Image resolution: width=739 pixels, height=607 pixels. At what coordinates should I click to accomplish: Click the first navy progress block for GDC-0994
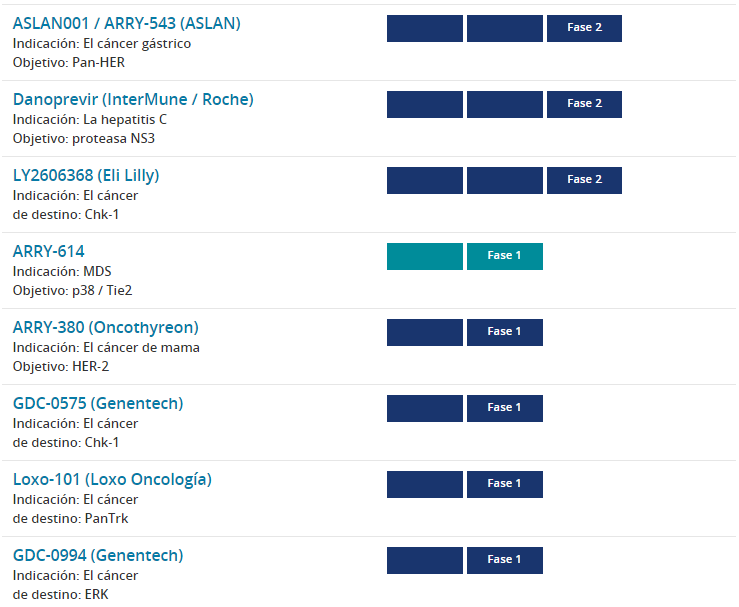pyautogui.click(x=425, y=560)
